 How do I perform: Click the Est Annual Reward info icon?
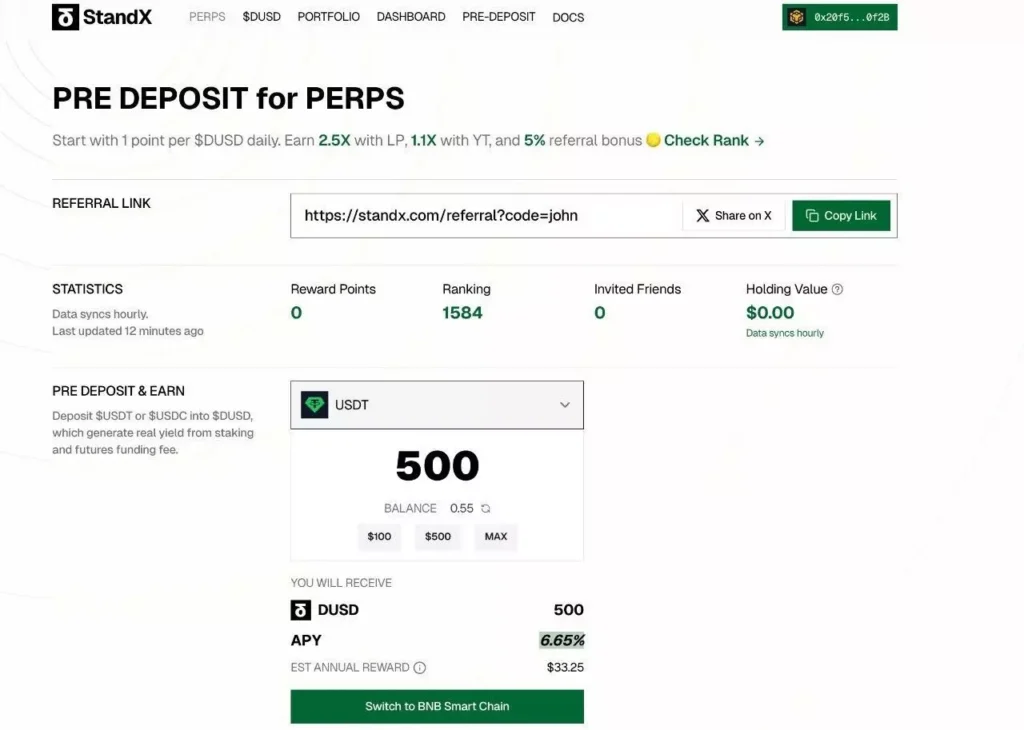pyautogui.click(x=420, y=667)
